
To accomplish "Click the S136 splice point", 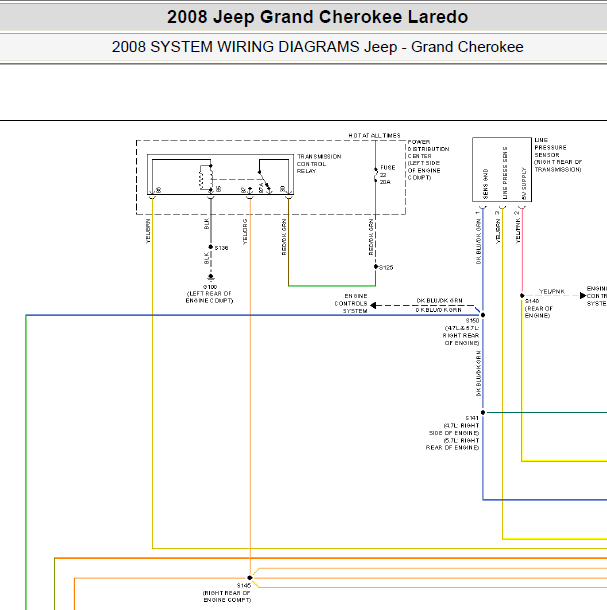I will coord(211,247).
